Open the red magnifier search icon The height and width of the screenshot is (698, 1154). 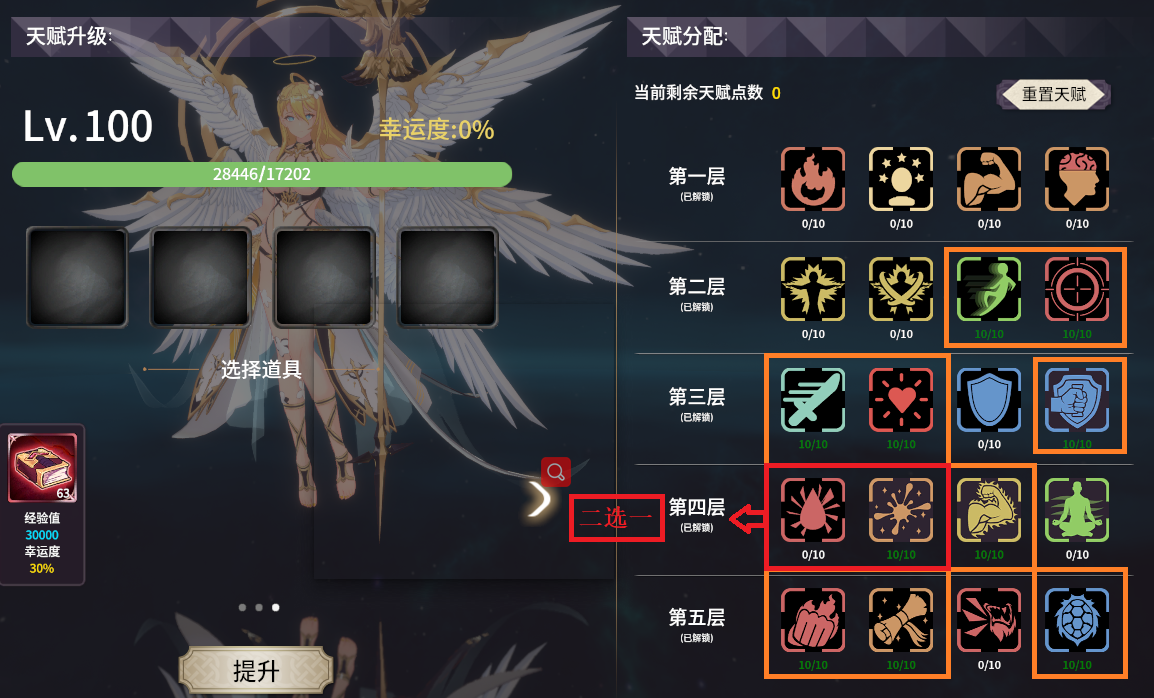pos(556,472)
